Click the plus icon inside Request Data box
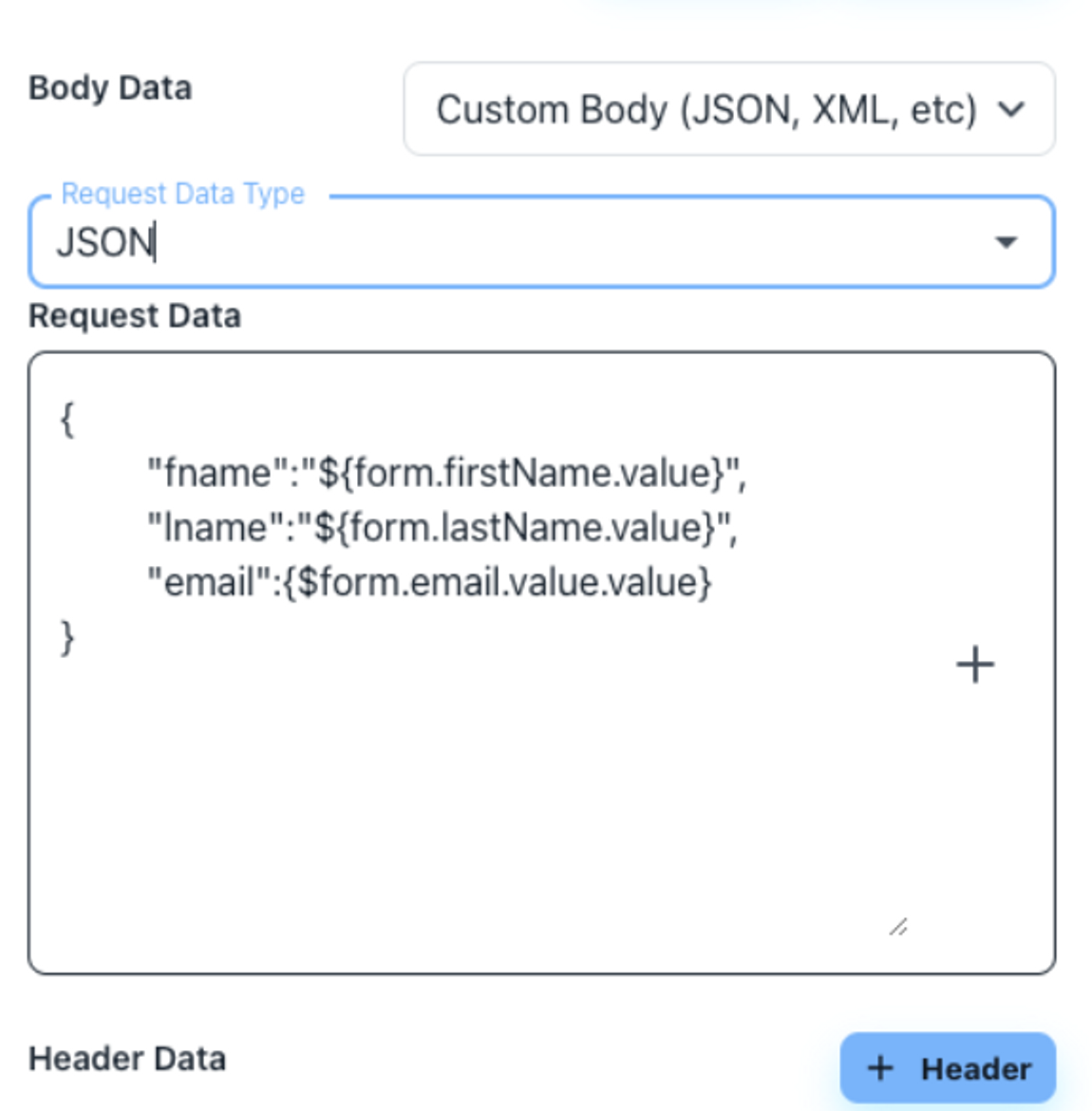Image resolution: width=1092 pixels, height=1111 pixels. tap(974, 665)
